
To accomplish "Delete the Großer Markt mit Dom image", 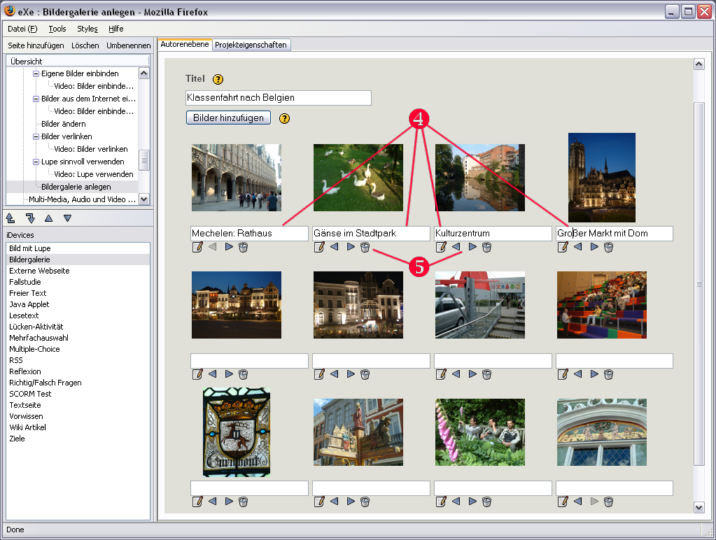I will pyautogui.click(x=609, y=247).
